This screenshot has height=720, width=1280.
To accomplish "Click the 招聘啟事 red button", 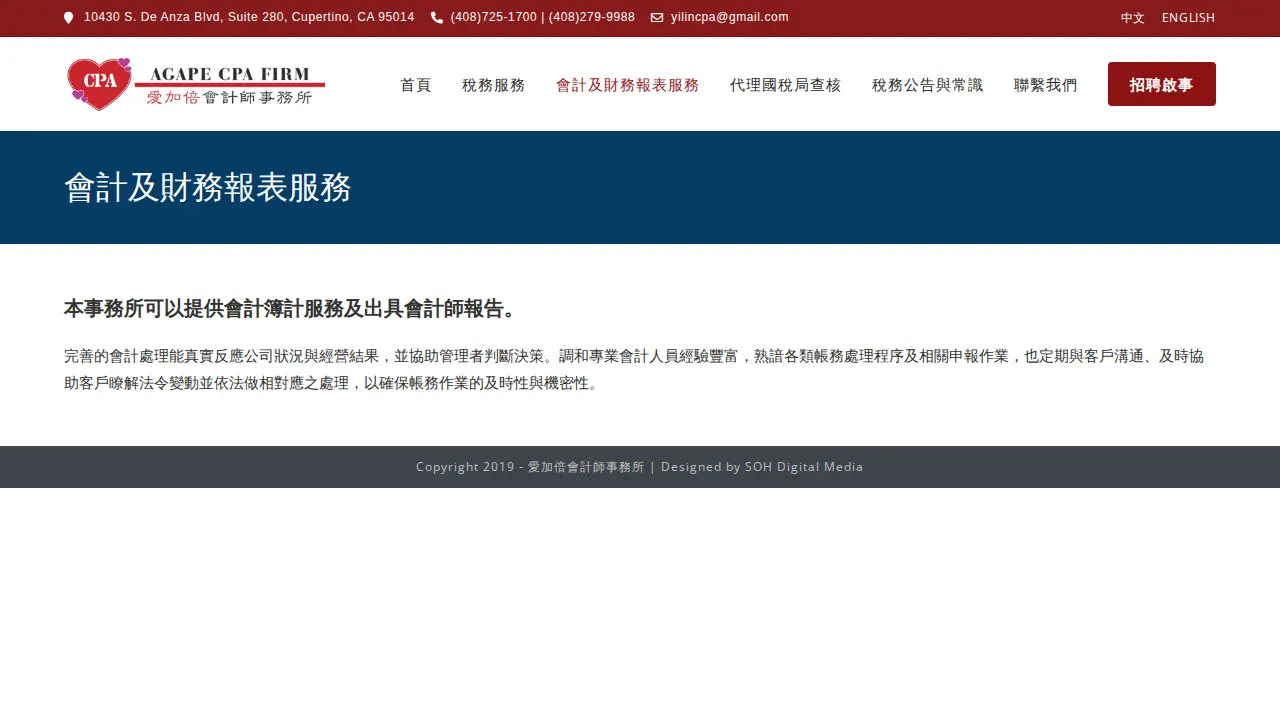I will [1162, 84].
